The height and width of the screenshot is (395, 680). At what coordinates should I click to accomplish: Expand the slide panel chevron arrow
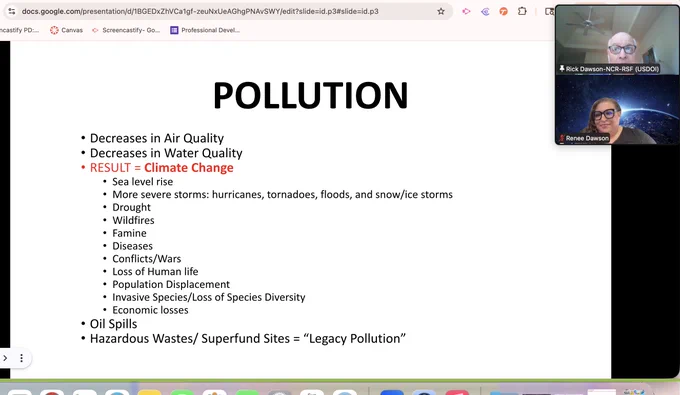click(x=5, y=358)
